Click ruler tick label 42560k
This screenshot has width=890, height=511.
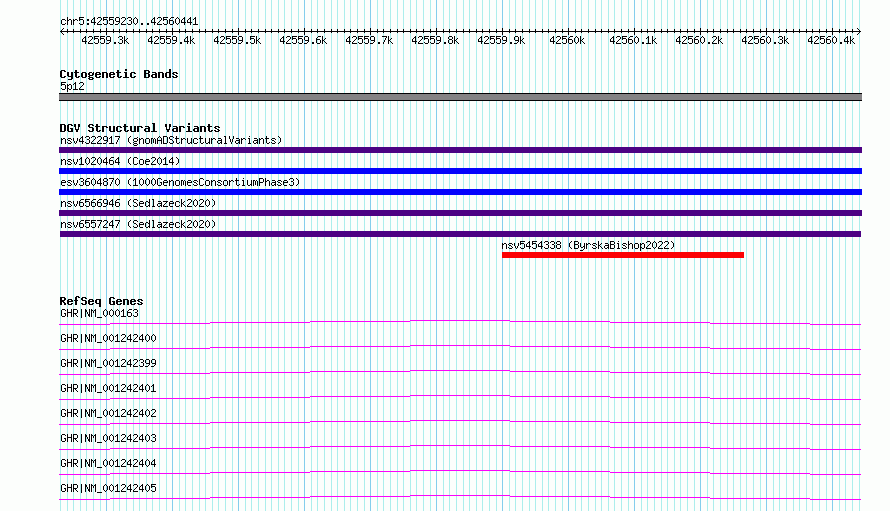pyautogui.click(x=567, y=40)
